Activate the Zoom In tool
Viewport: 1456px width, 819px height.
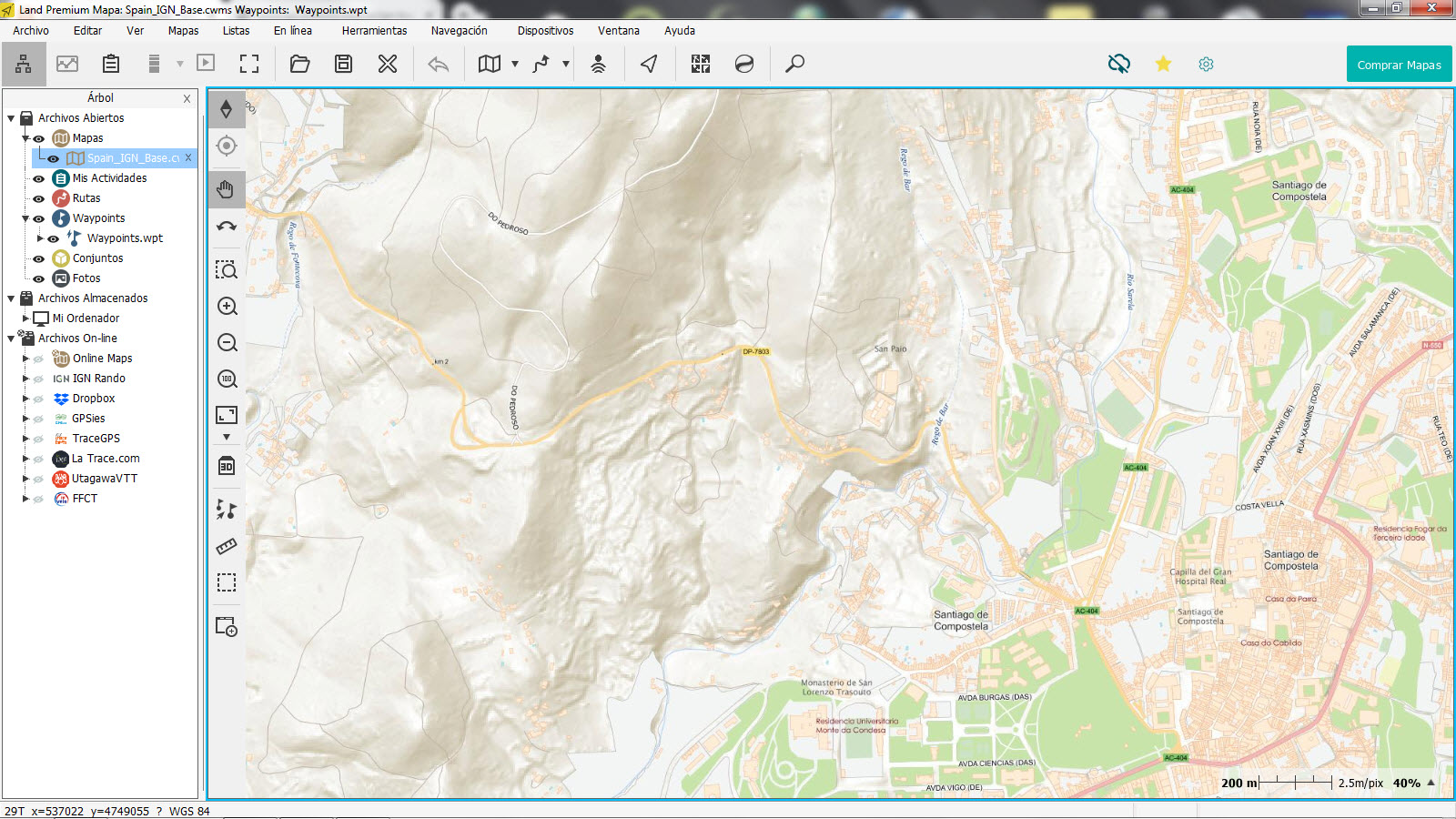[x=227, y=307]
